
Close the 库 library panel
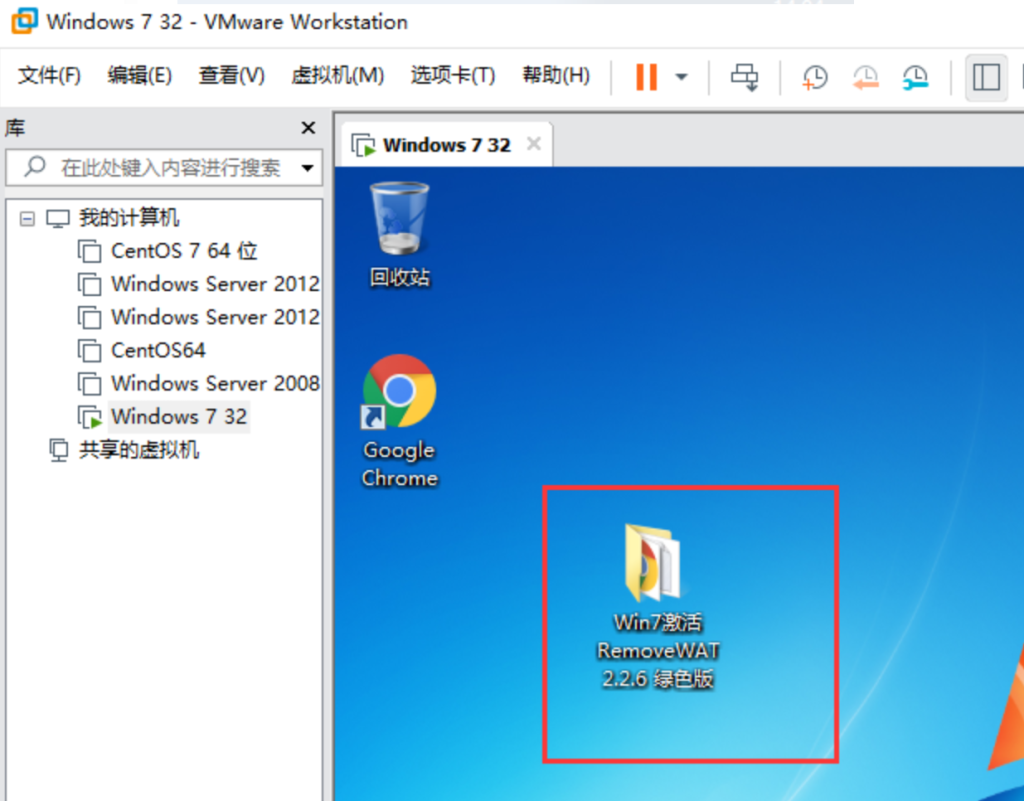point(308,127)
